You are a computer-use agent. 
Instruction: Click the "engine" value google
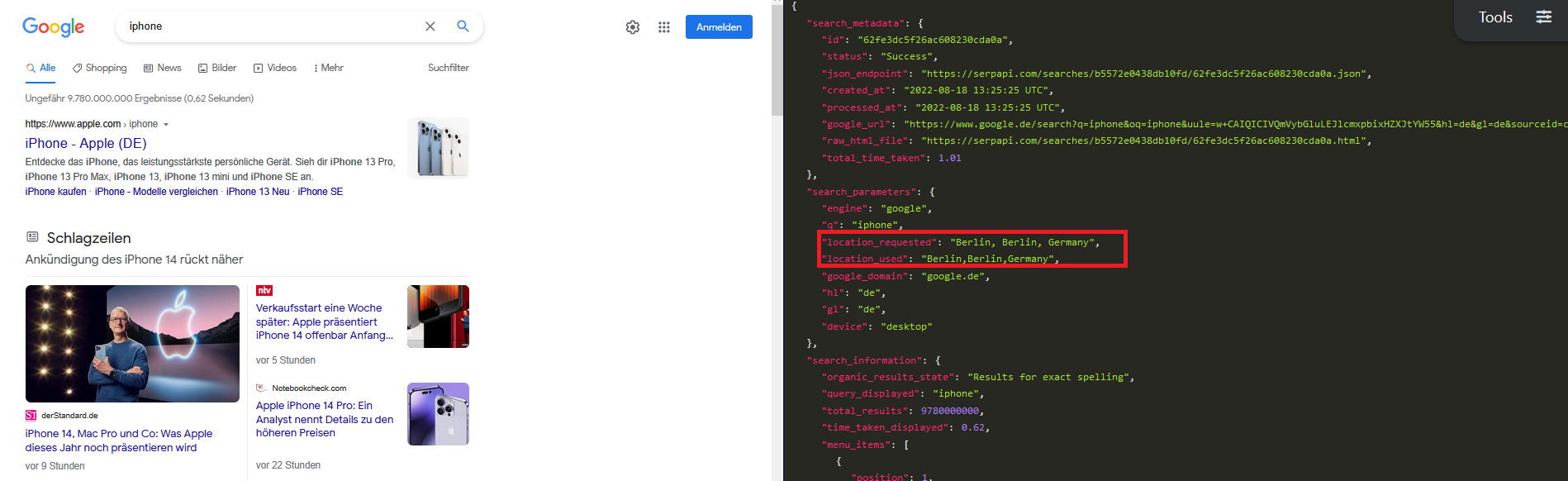click(x=903, y=208)
